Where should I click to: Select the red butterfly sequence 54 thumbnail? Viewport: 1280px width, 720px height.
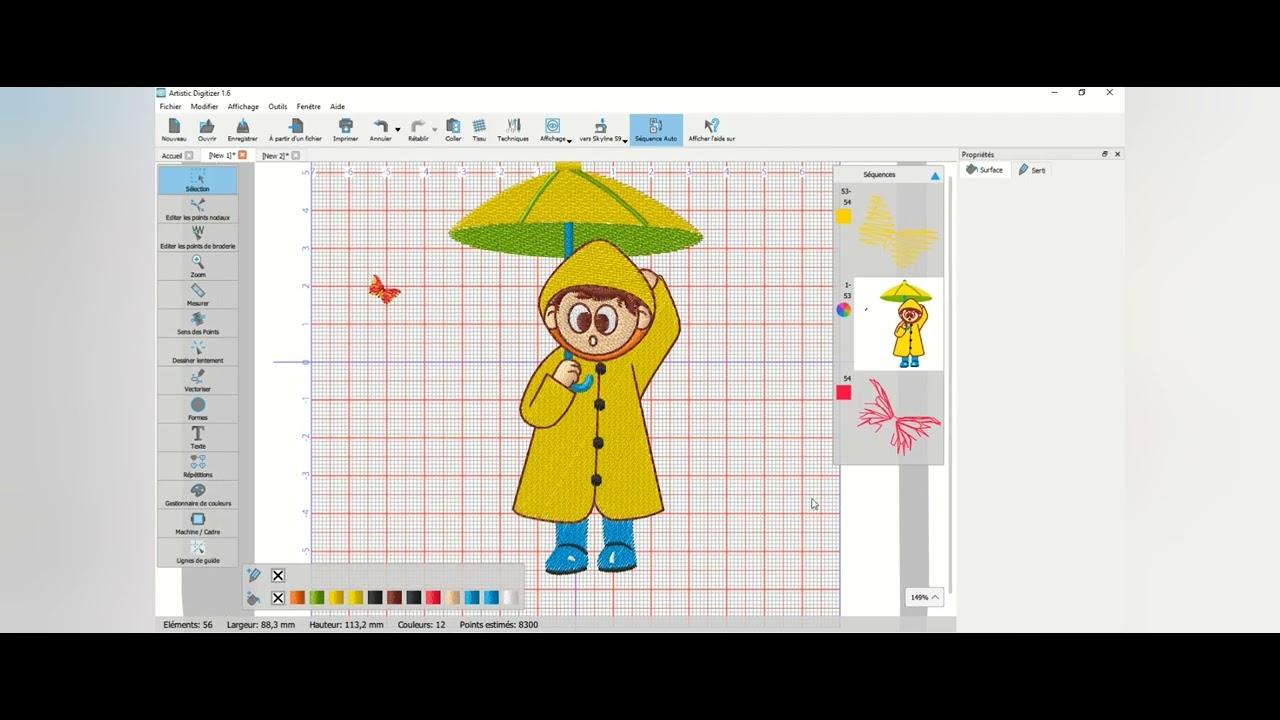(899, 417)
